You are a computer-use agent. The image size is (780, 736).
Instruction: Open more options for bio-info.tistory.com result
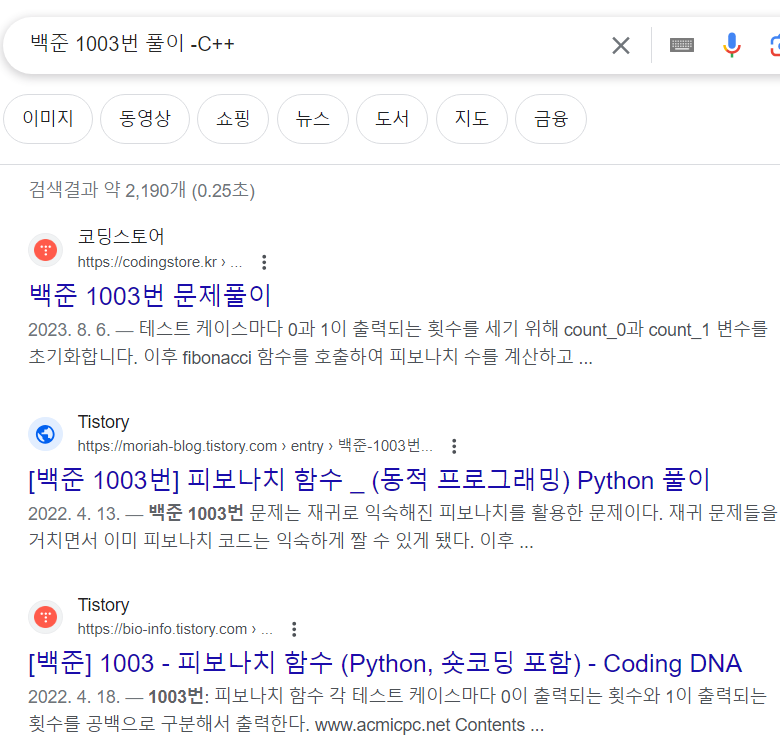[294, 629]
